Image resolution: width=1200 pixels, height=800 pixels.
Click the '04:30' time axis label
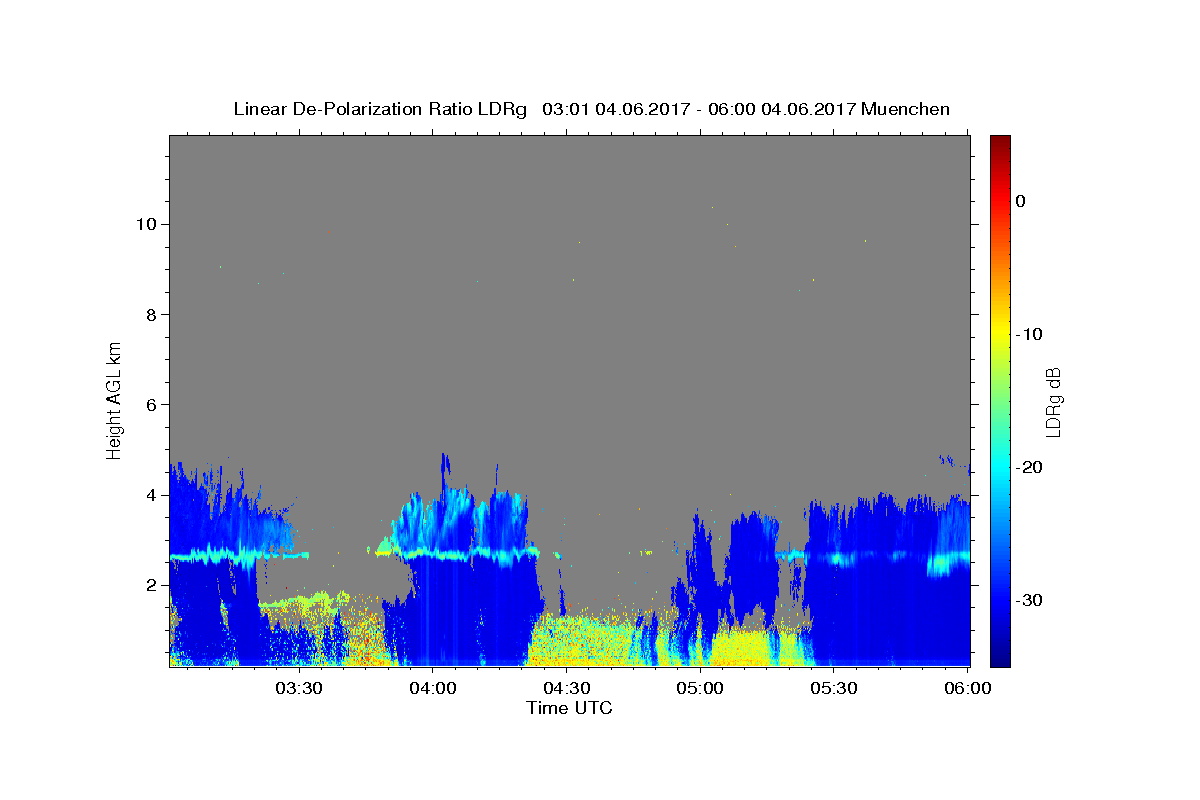click(x=566, y=688)
